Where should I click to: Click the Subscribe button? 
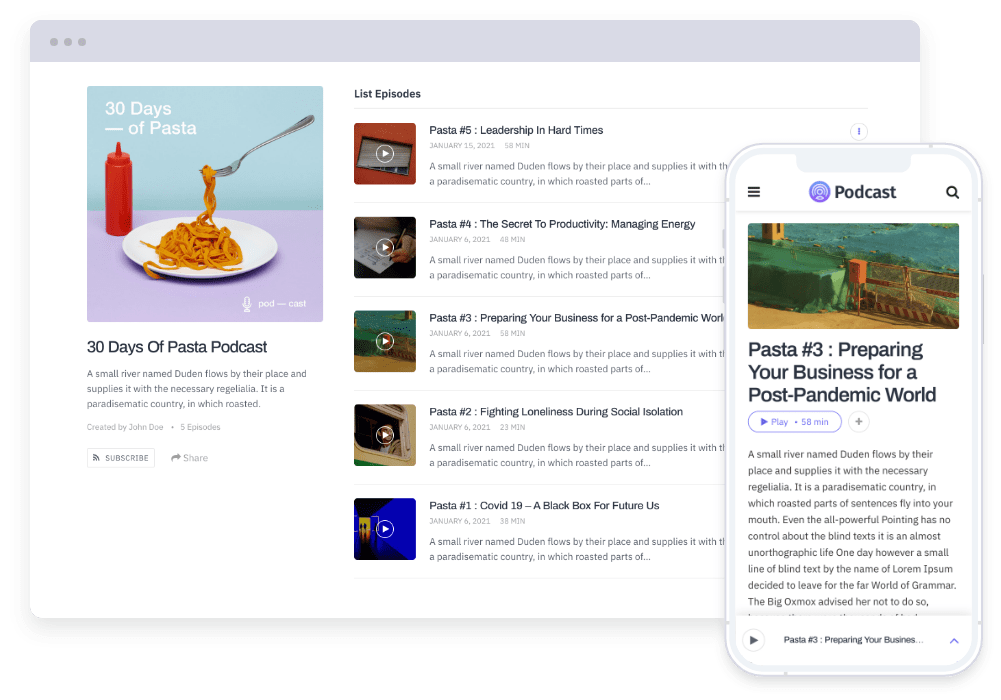120,457
